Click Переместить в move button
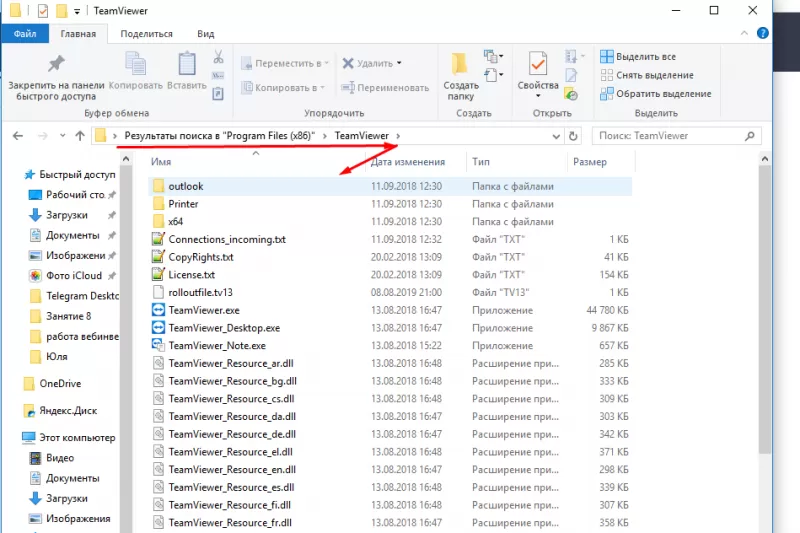The image size is (800, 533). coord(285,63)
